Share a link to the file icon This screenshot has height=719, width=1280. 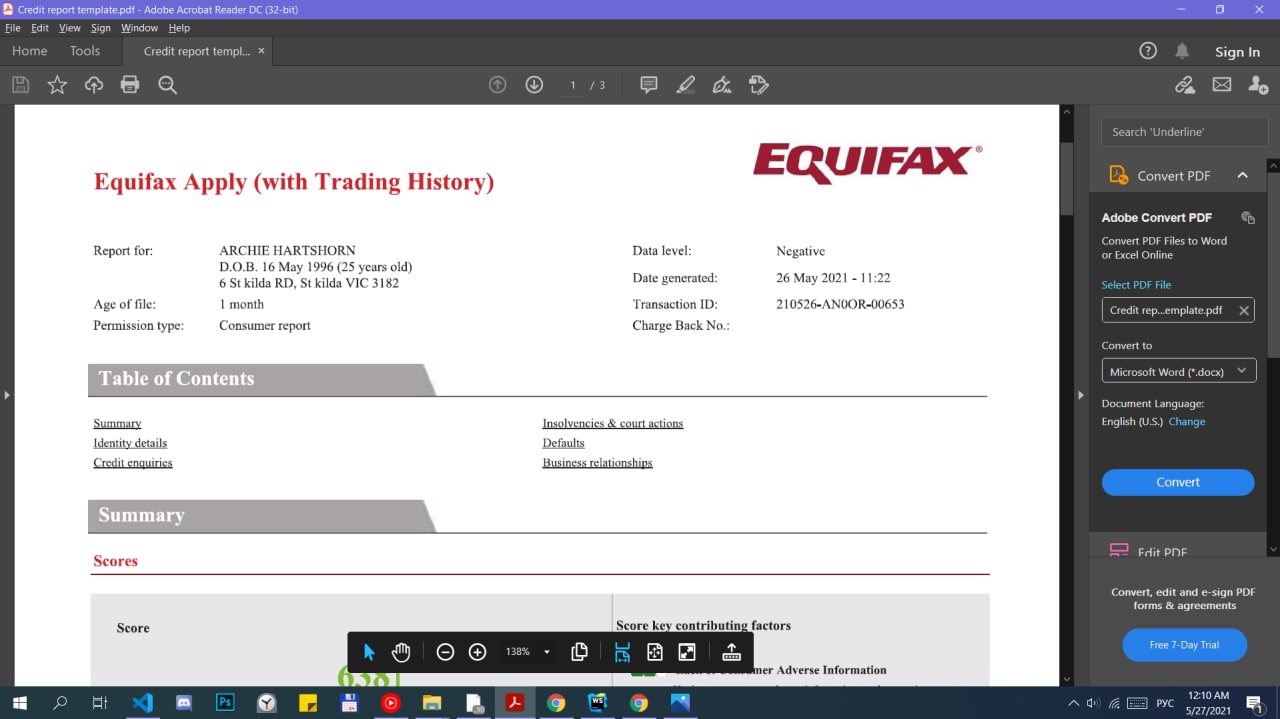1185,85
